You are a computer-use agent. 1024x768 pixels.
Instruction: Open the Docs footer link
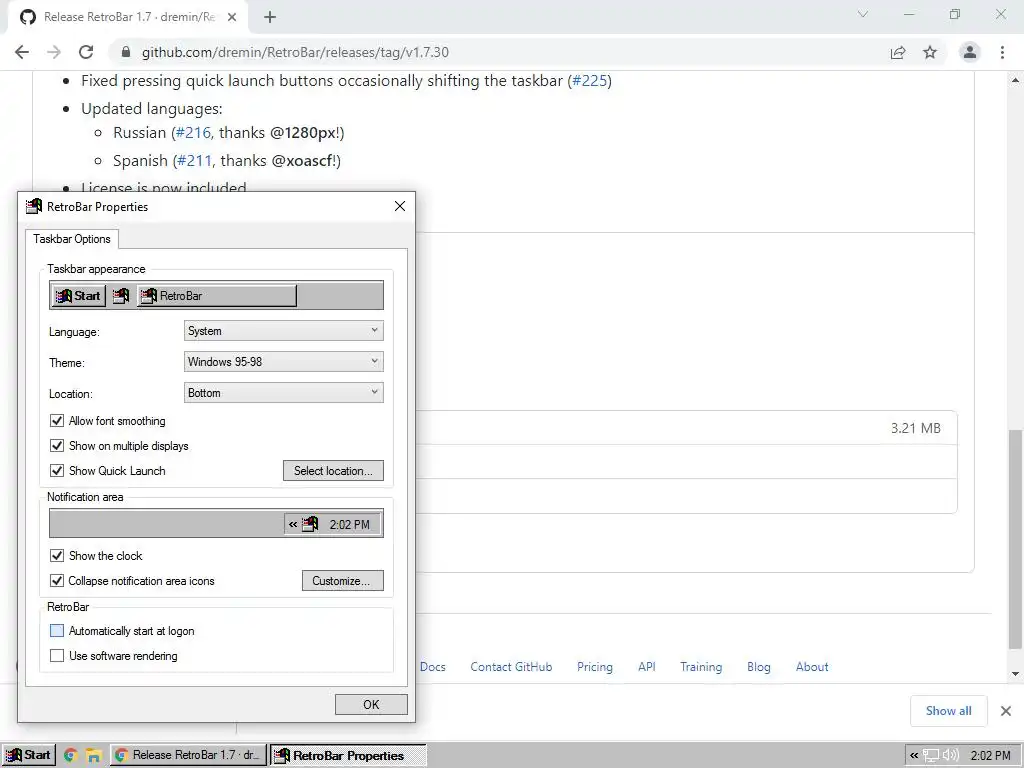432,667
